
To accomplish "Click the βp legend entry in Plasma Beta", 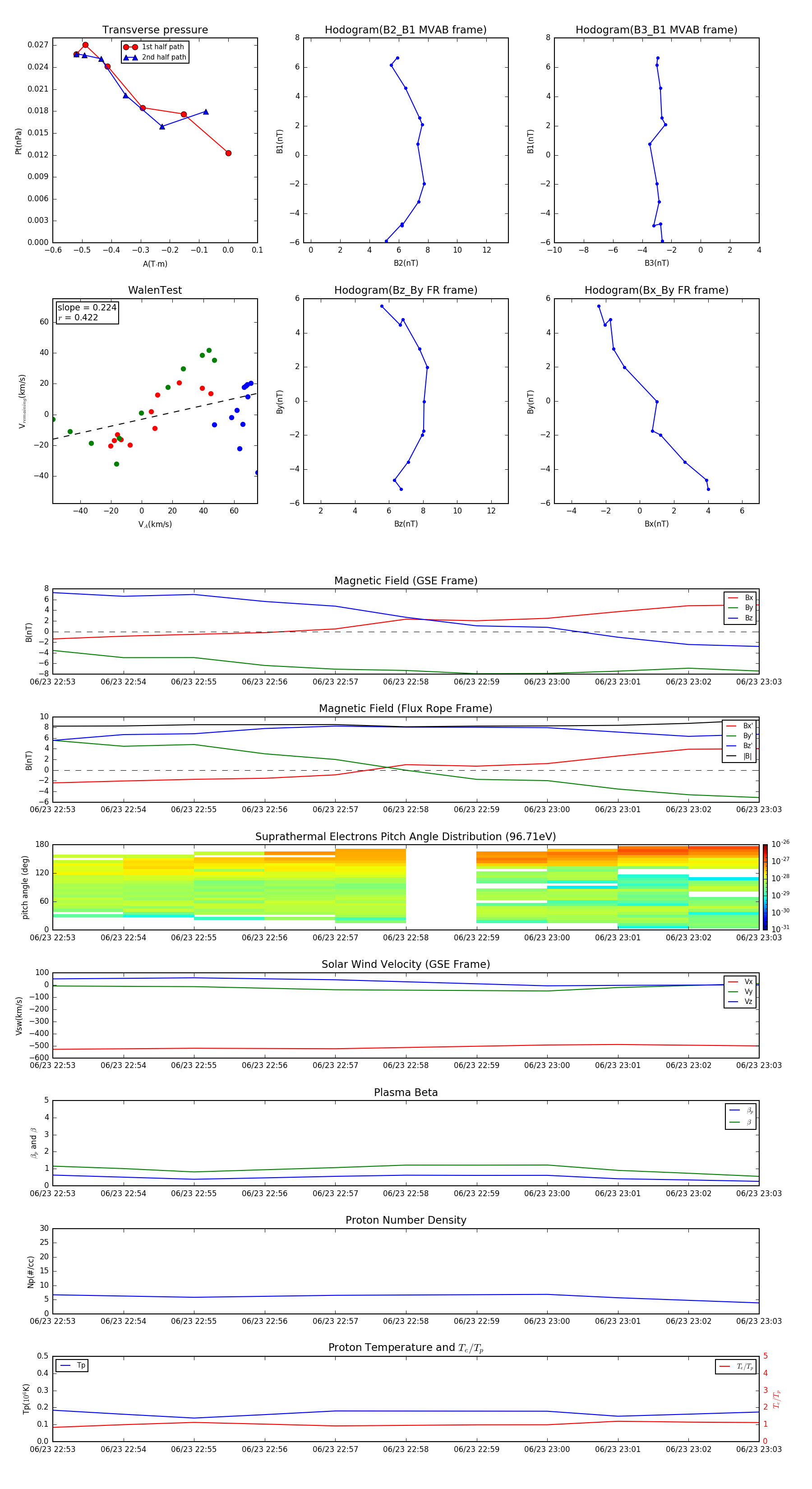I will (741, 1110).
